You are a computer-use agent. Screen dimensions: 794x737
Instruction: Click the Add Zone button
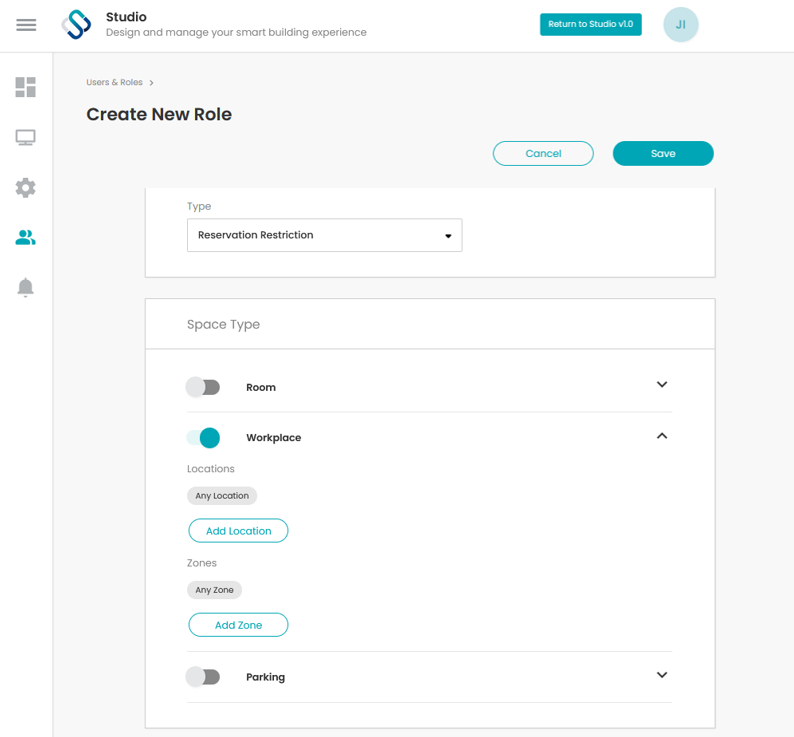239,625
